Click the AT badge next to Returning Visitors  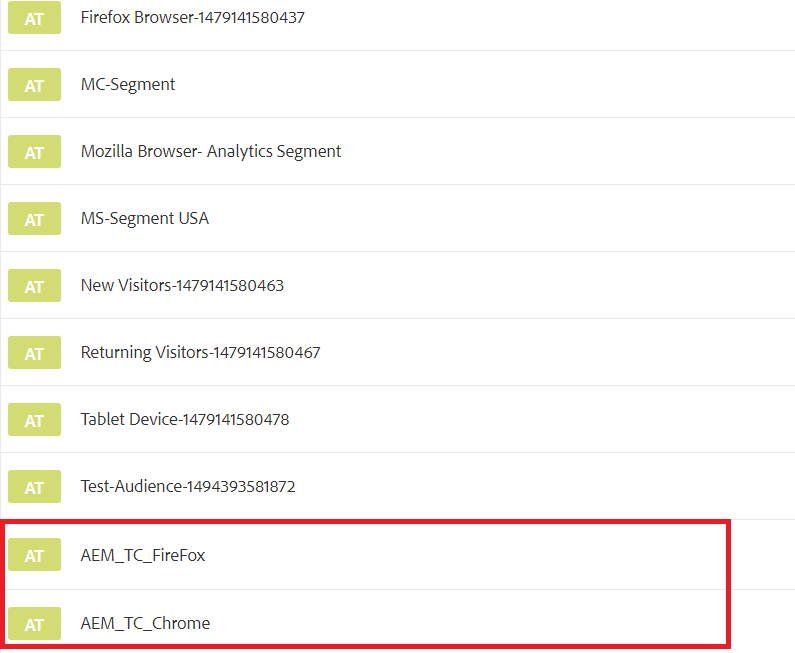click(34, 353)
